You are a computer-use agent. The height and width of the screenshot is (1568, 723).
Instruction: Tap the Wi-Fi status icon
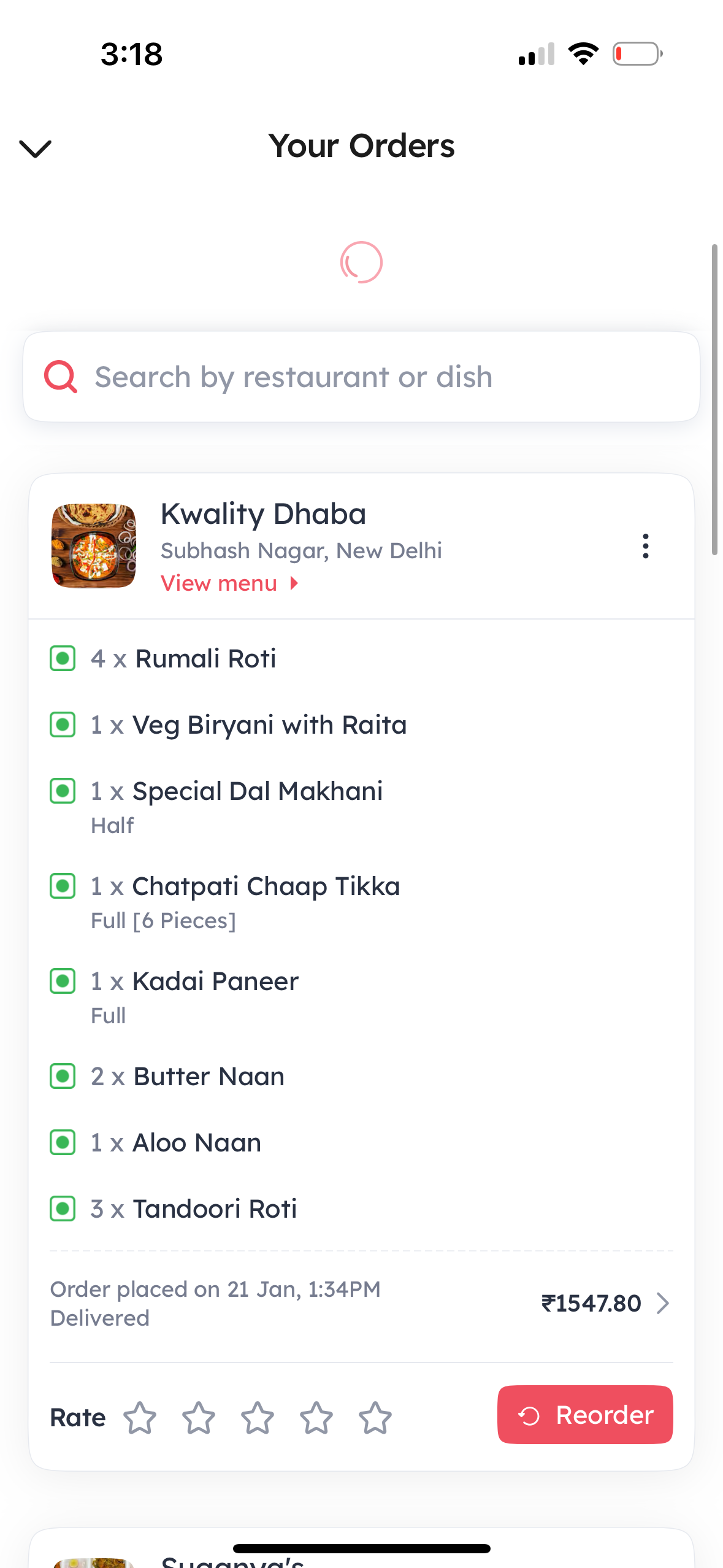[583, 54]
